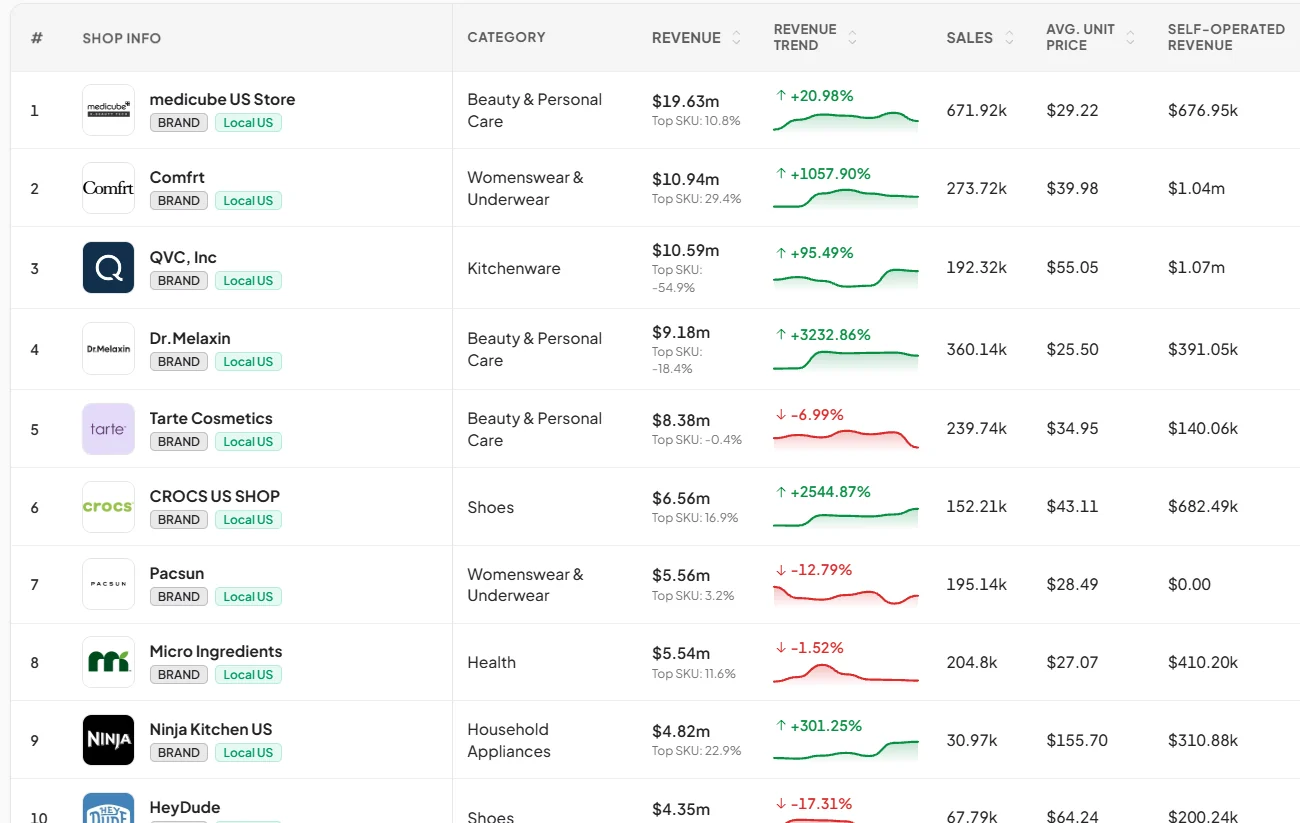
Task: Click the Tarte Cosmetics purple logo
Action: pyautogui.click(x=108, y=429)
